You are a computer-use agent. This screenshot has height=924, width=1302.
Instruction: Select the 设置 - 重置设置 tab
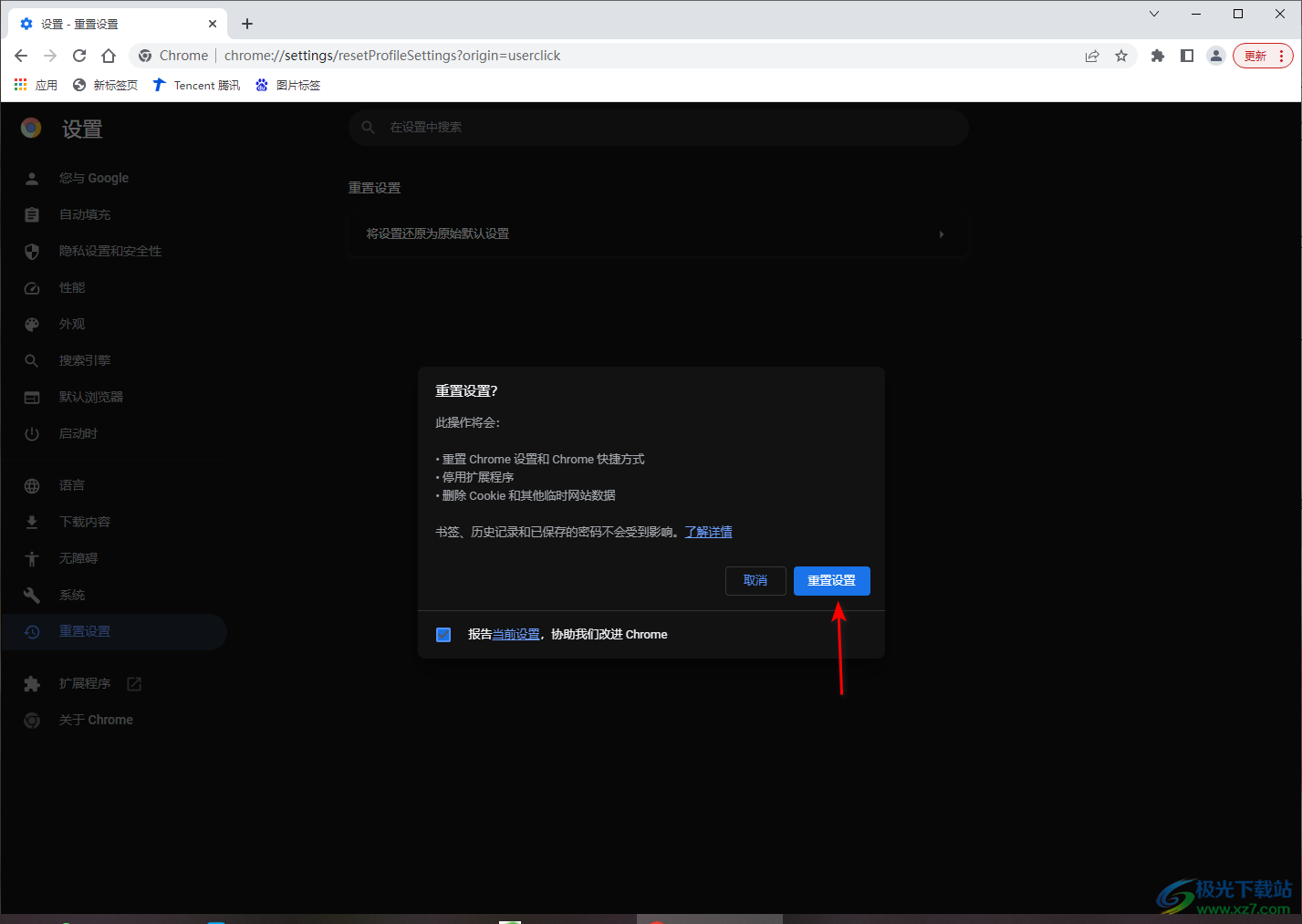[117, 24]
